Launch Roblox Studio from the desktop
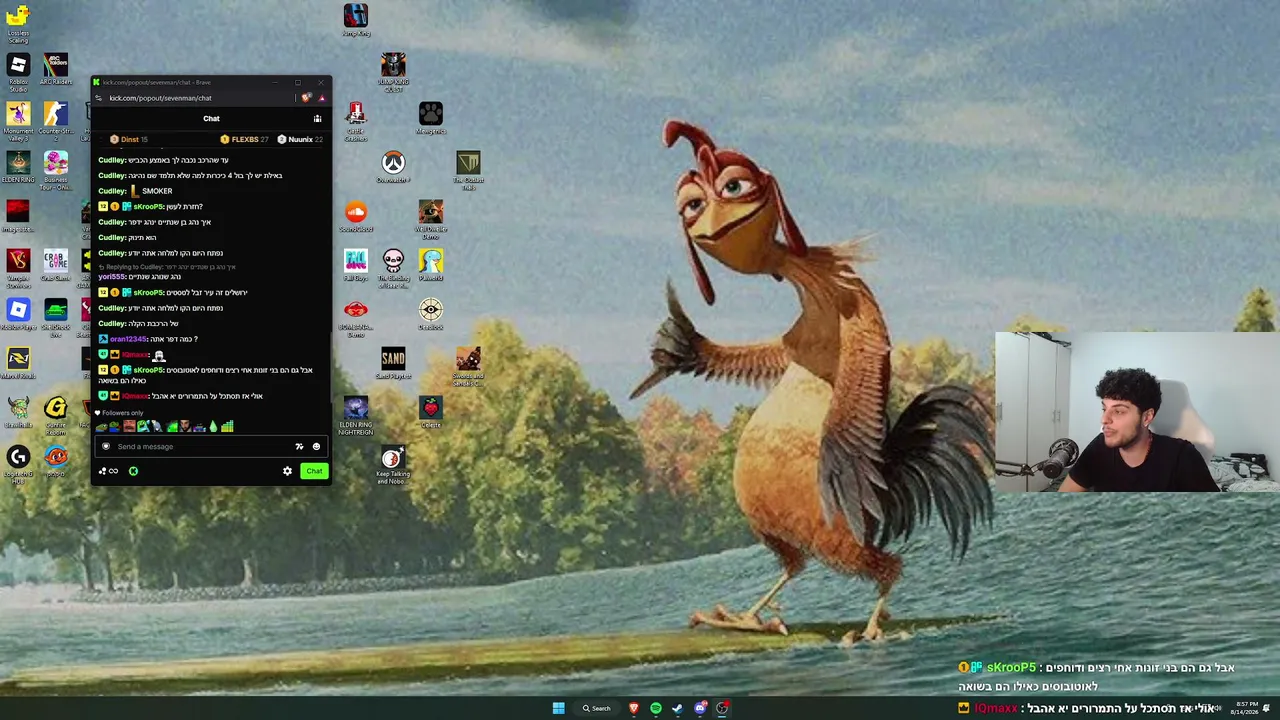This screenshot has height=720, width=1280. pos(18,72)
